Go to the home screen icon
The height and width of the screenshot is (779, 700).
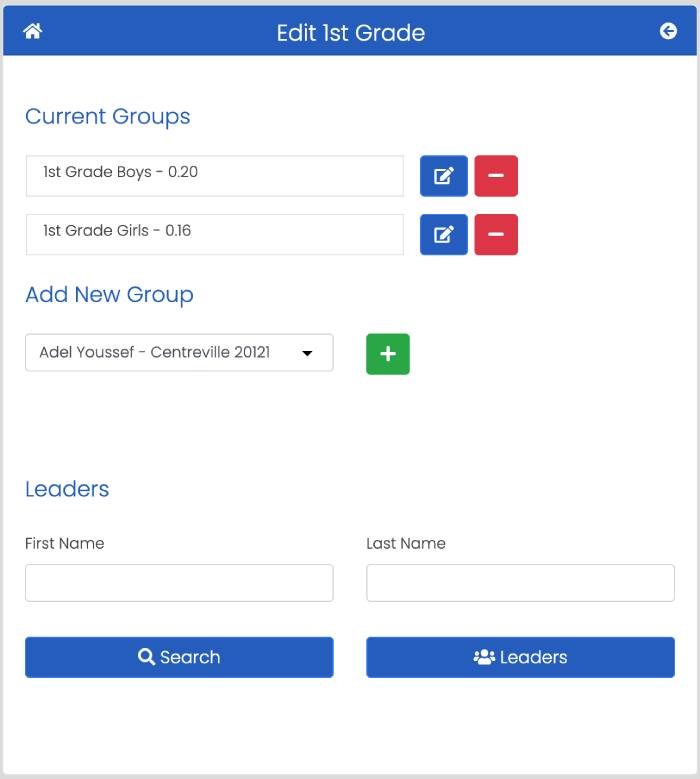(x=33, y=31)
